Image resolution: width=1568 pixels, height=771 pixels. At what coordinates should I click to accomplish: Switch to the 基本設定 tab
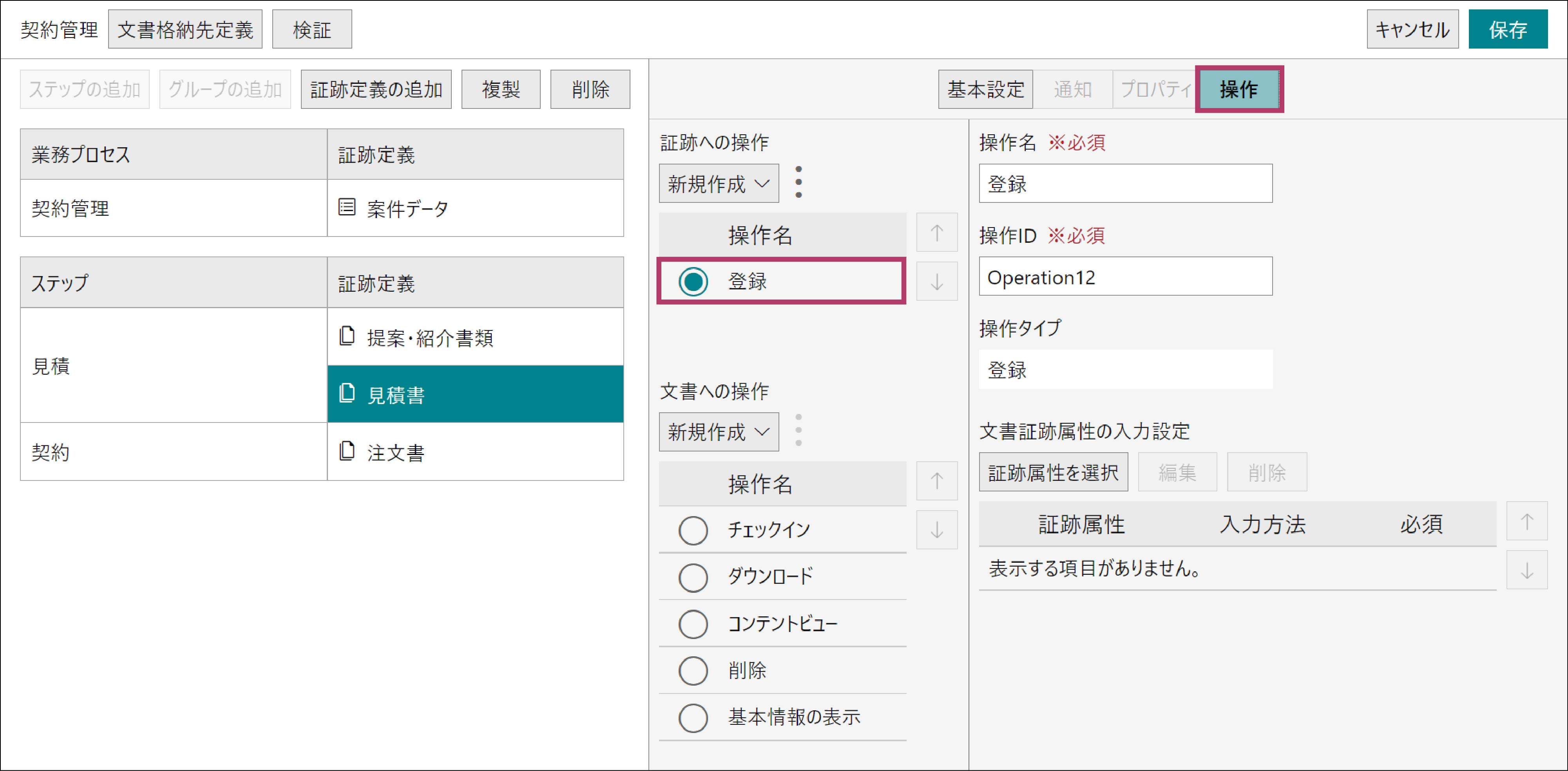985,89
